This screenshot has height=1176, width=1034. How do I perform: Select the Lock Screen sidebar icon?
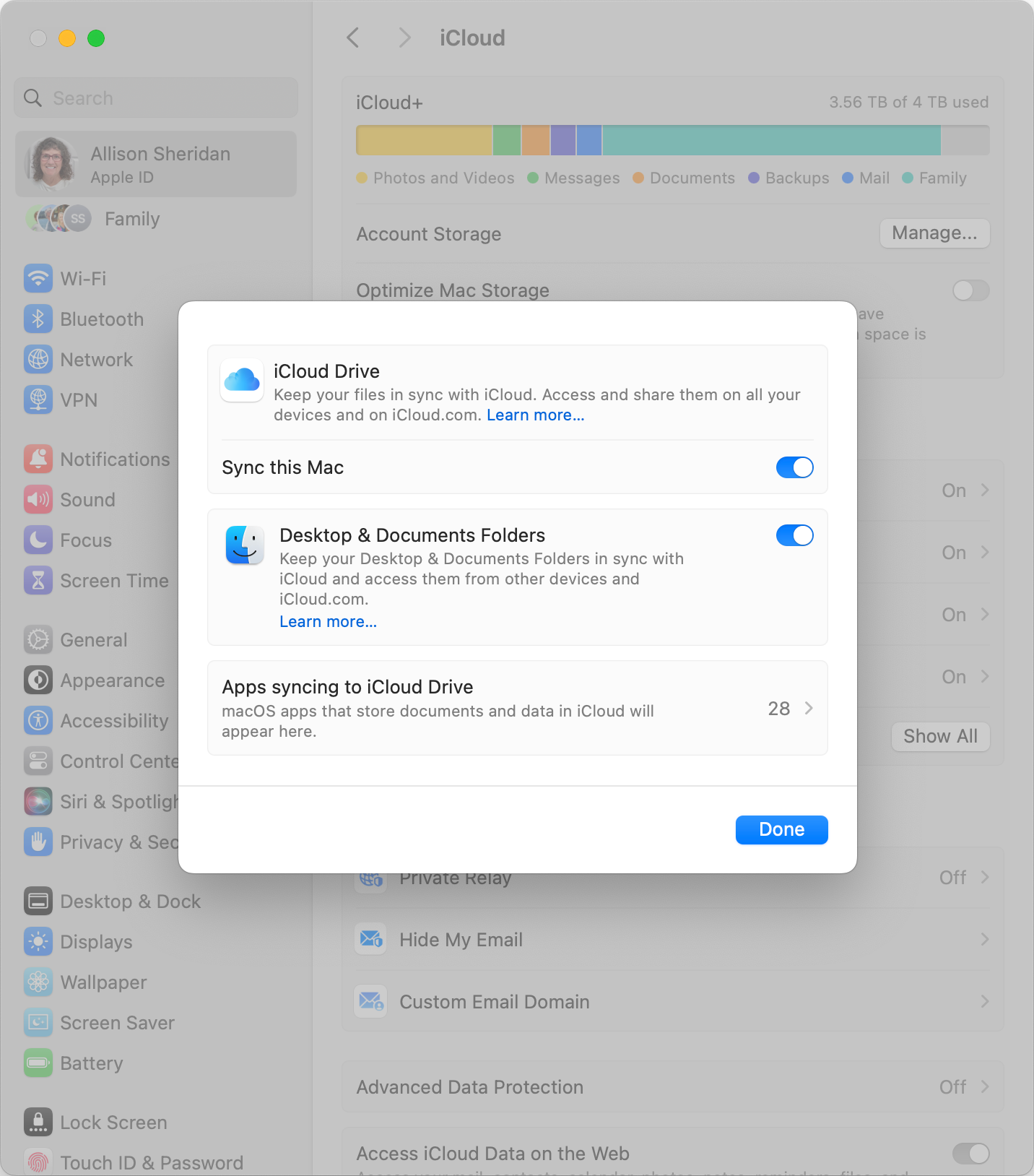coord(38,1122)
